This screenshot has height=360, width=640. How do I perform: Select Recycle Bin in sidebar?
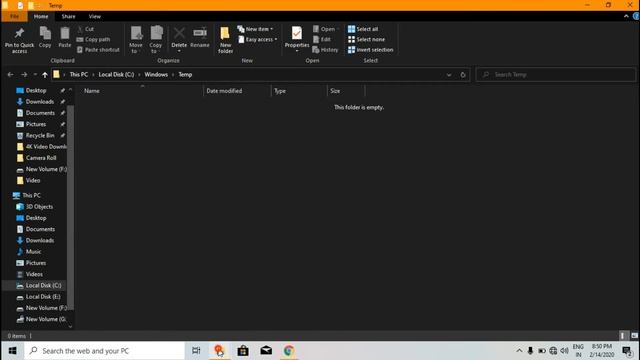[x=40, y=136]
